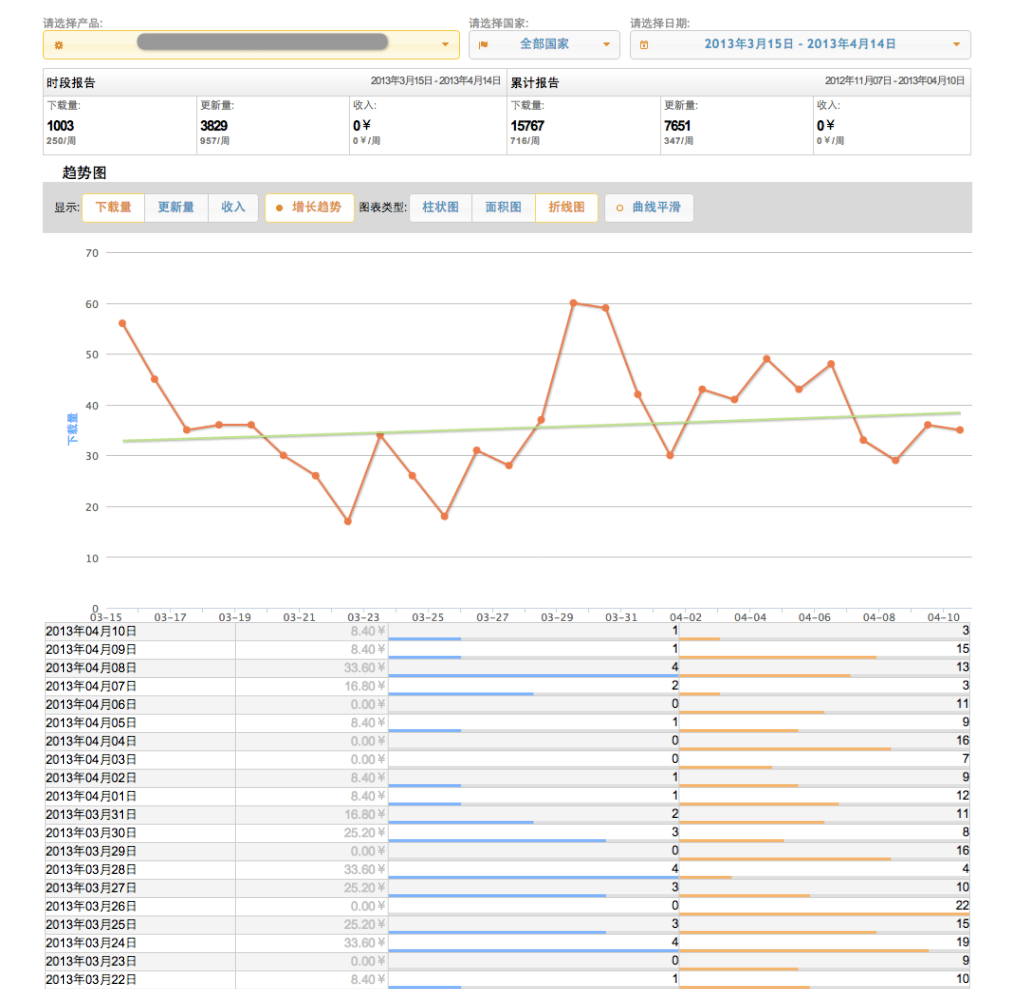This screenshot has width=1021, height=989.
Task: Open the 全部国家 country dropdown arrow
Action: point(606,45)
